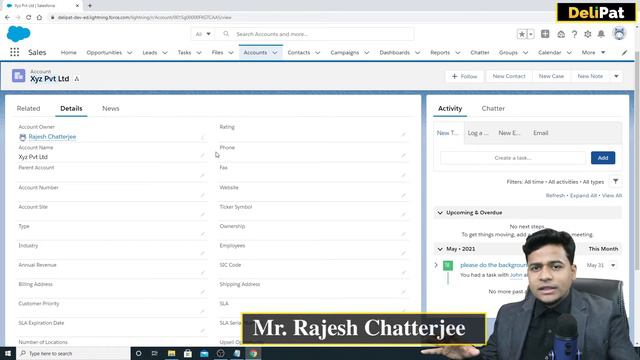
Task: Expand the Leads nav dropdown
Action: coord(165,53)
